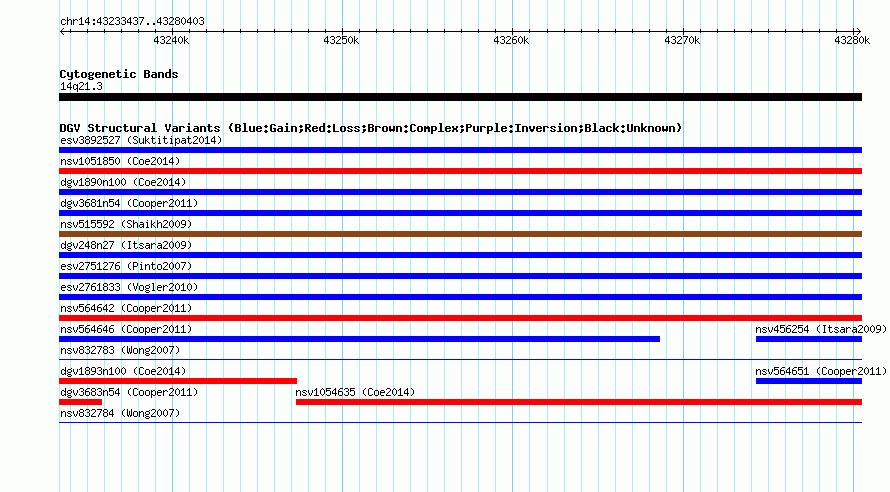Image resolution: width=890 pixels, height=492 pixels.
Task: Click the red loss bar under nsv1051850
Action: click(x=460, y=171)
